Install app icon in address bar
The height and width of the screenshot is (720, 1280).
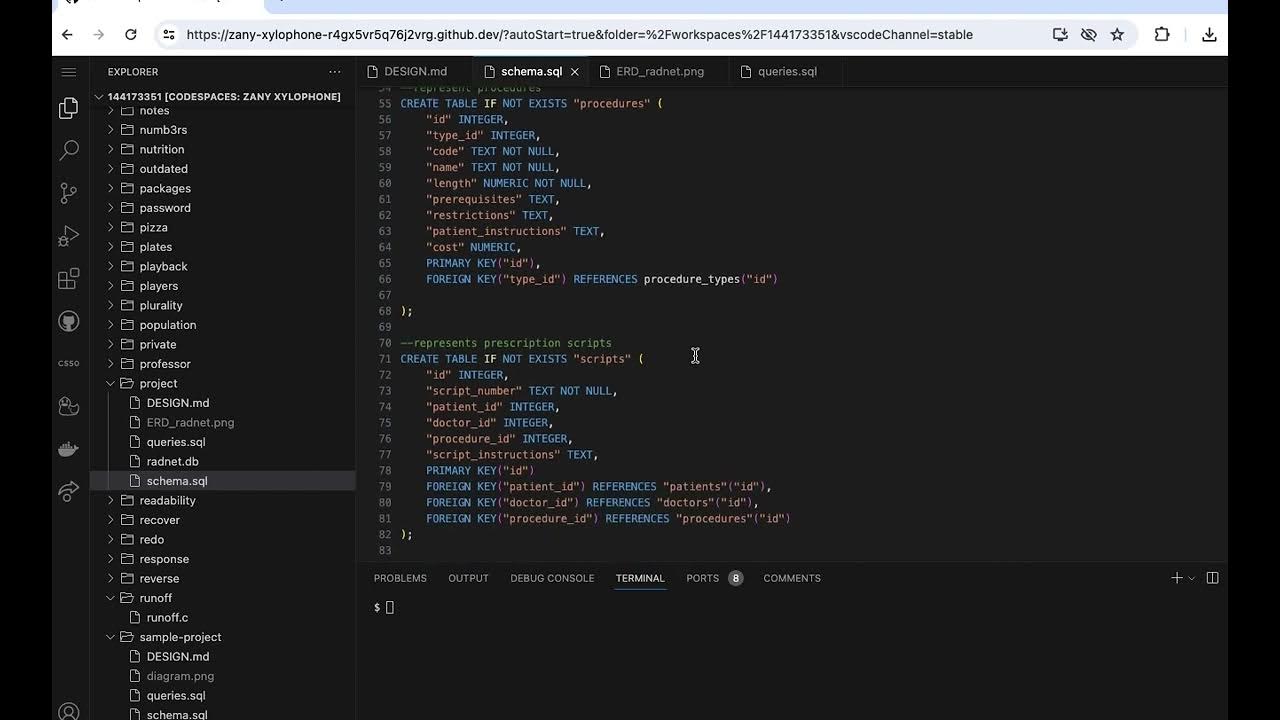point(1060,34)
